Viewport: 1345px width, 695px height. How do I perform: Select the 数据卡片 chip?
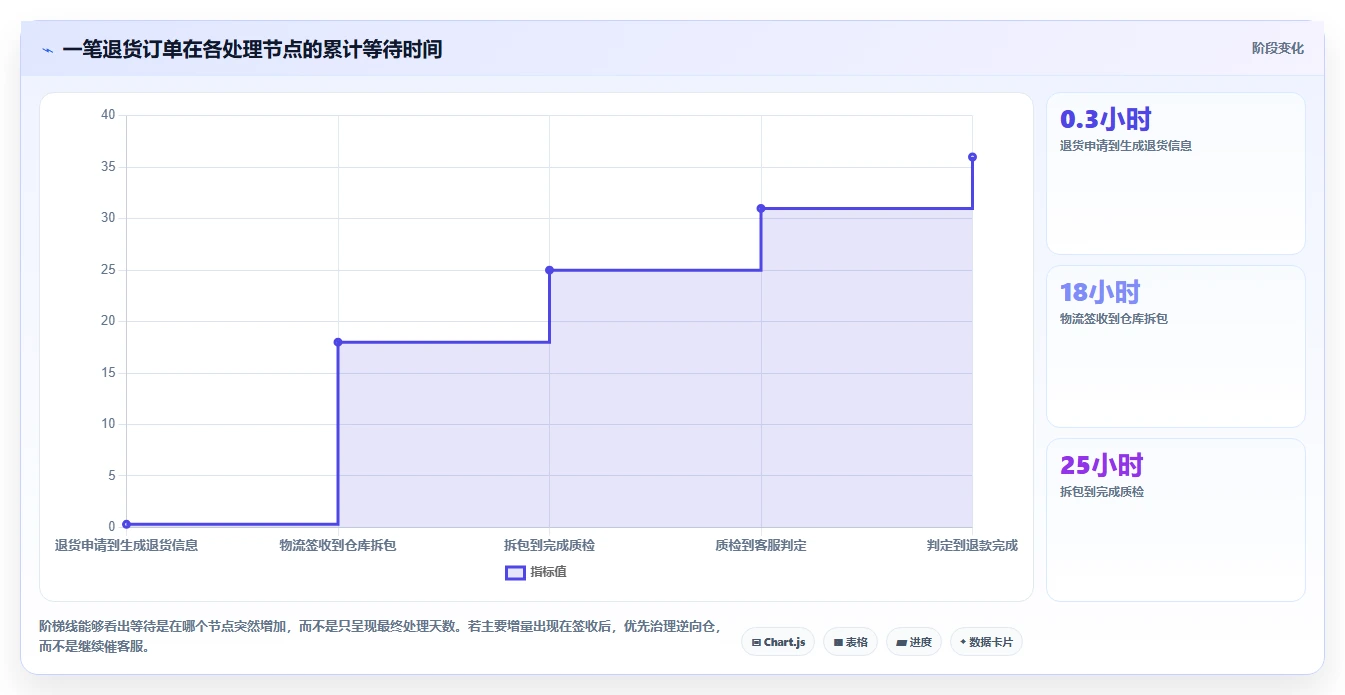[986, 642]
